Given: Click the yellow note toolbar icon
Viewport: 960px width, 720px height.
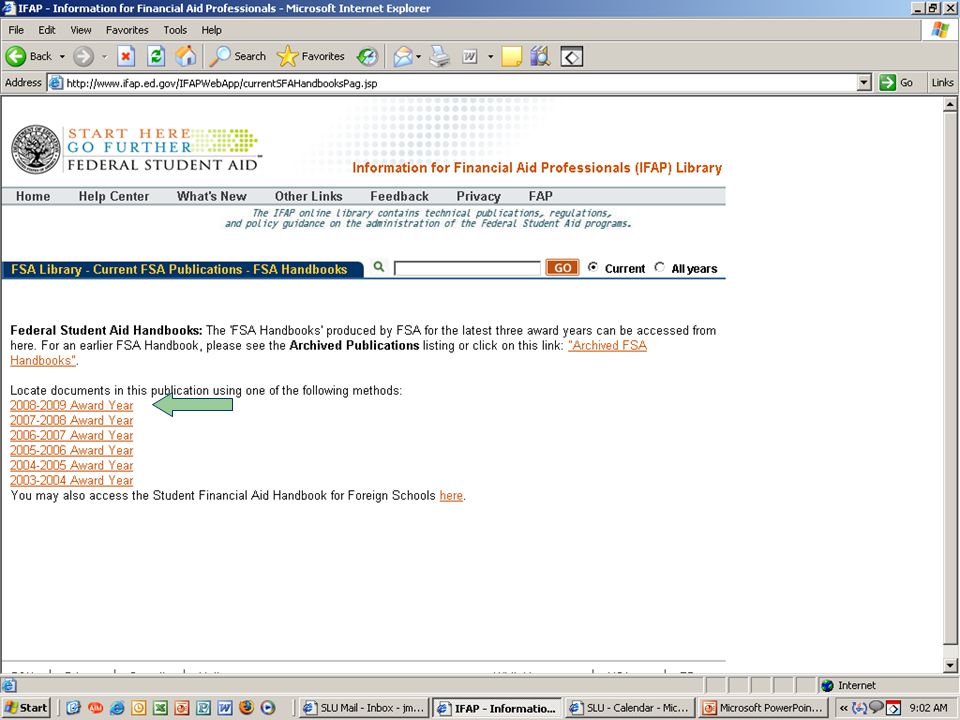Looking at the screenshot, I should pyautogui.click(x=511, y=56).
